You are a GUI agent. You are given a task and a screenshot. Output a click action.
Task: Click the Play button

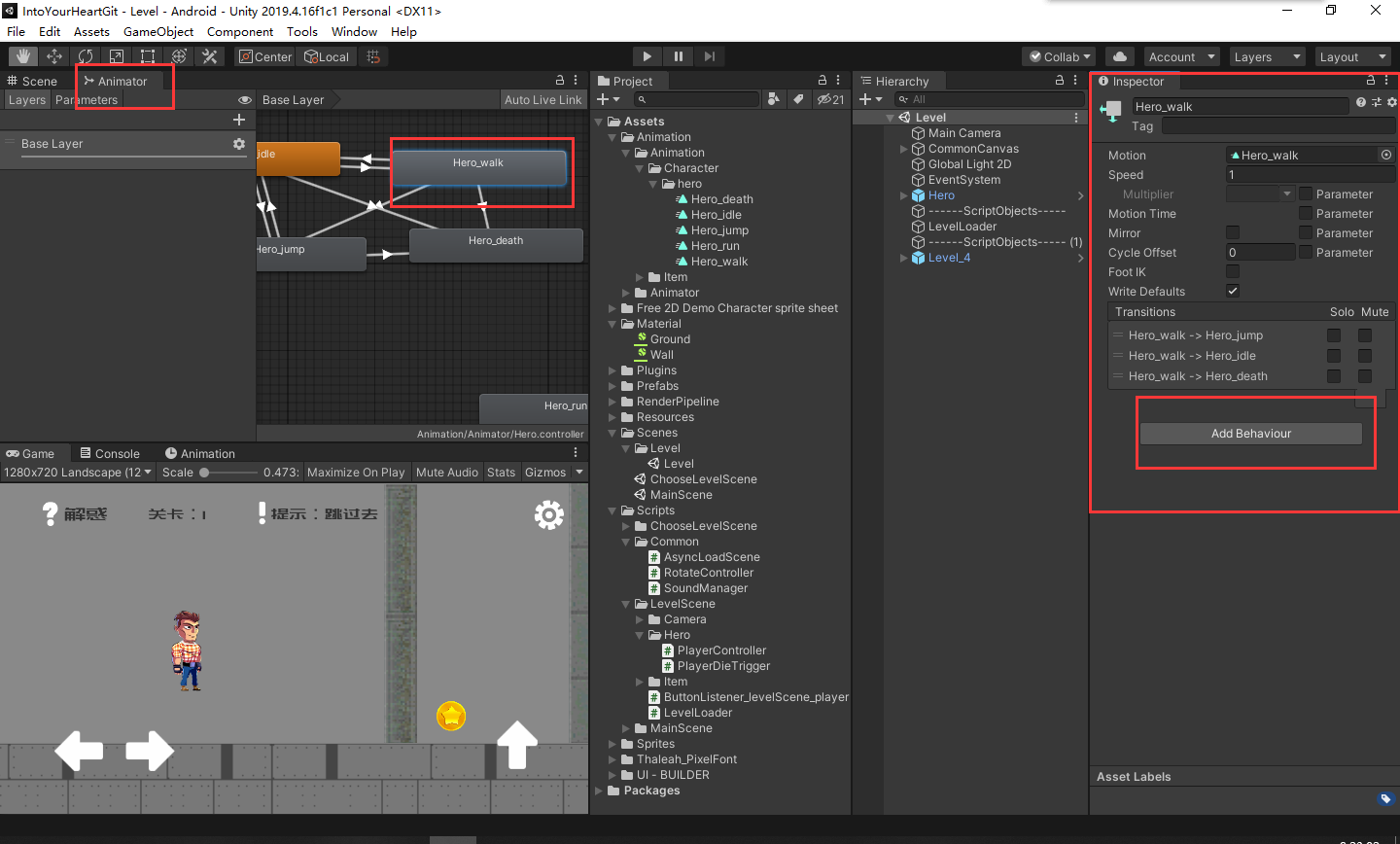(647, 56)
